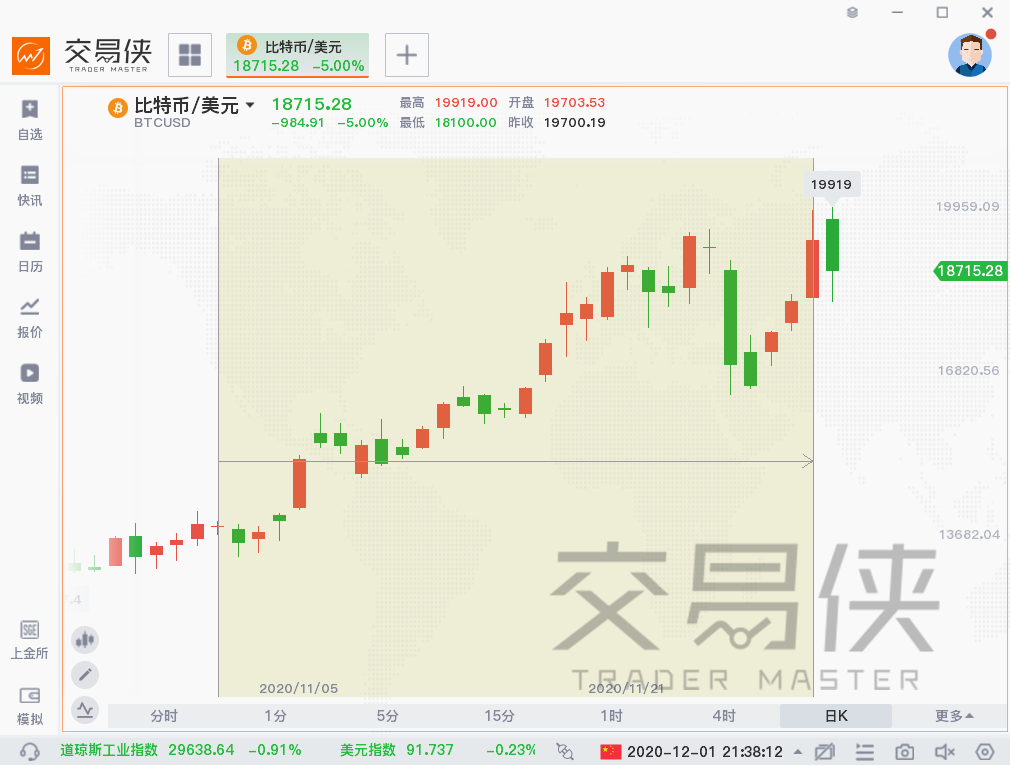The width and height of the screenshot is (1010, 765).
Task: Click the 19959.09 axis price label
Action: 967,206
